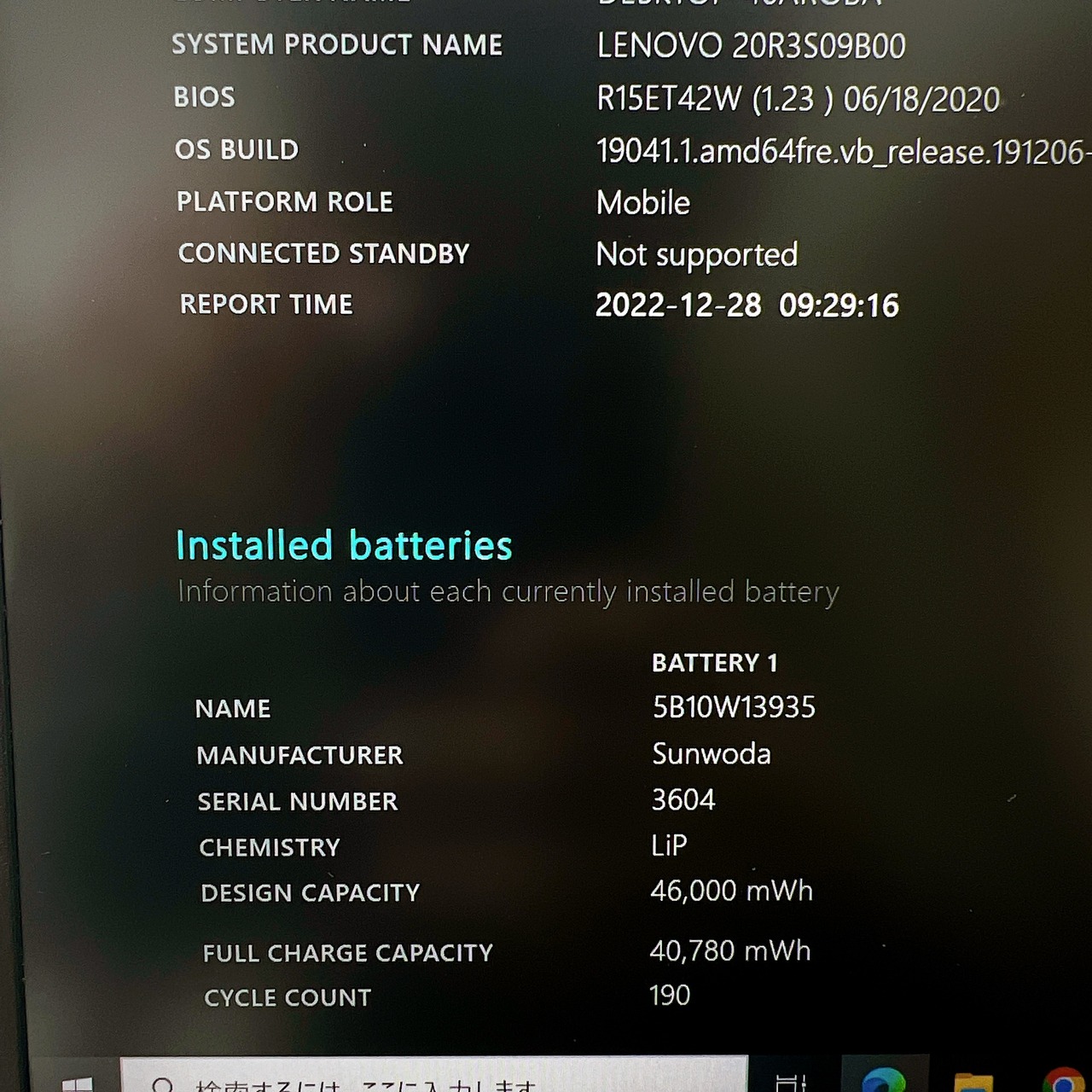
Task: Select manufacturer value "Sunwoda"
Action: coord(712,753)
